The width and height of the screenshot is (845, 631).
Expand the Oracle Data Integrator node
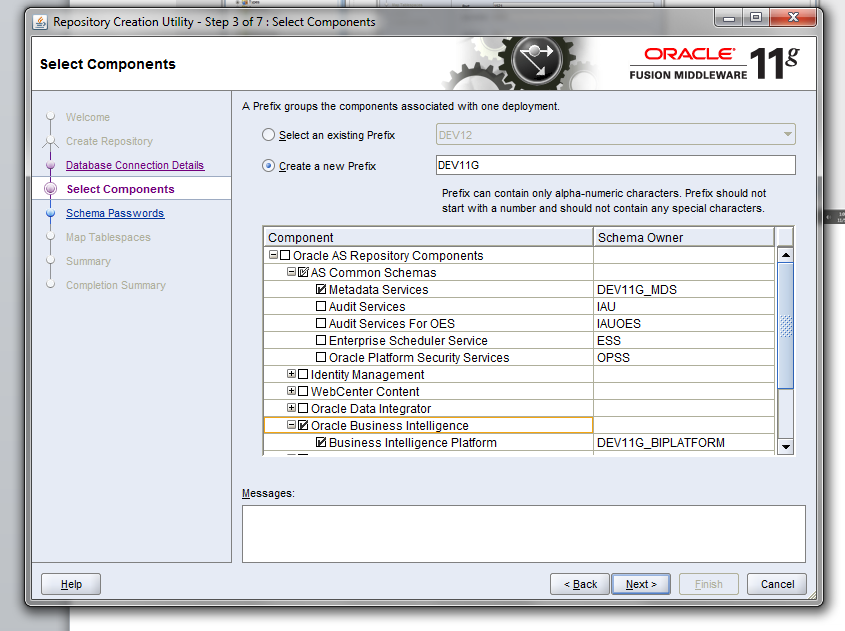click(x=291, y=408)
